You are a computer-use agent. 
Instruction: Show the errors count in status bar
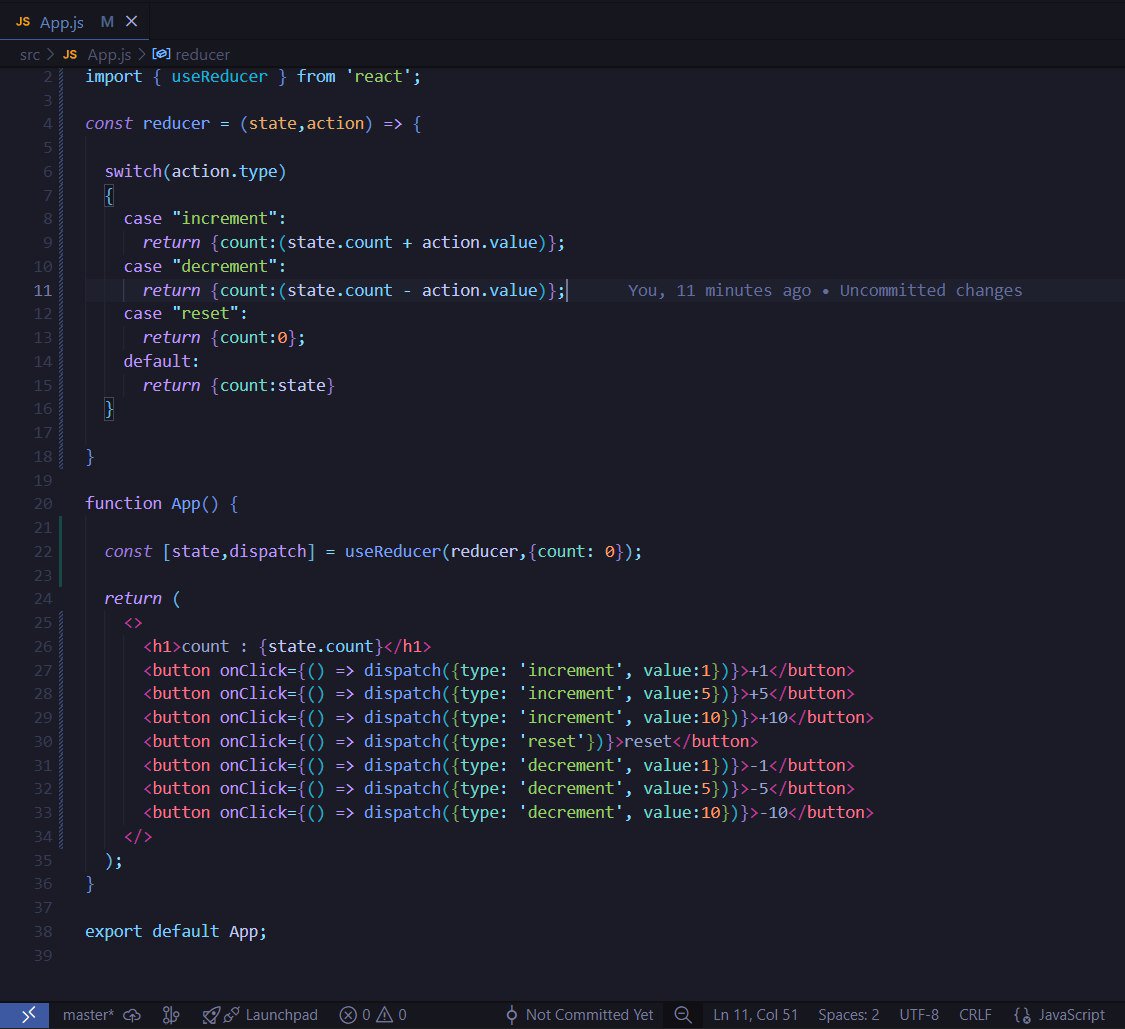pyautogui.click(x=355, y=1015)
